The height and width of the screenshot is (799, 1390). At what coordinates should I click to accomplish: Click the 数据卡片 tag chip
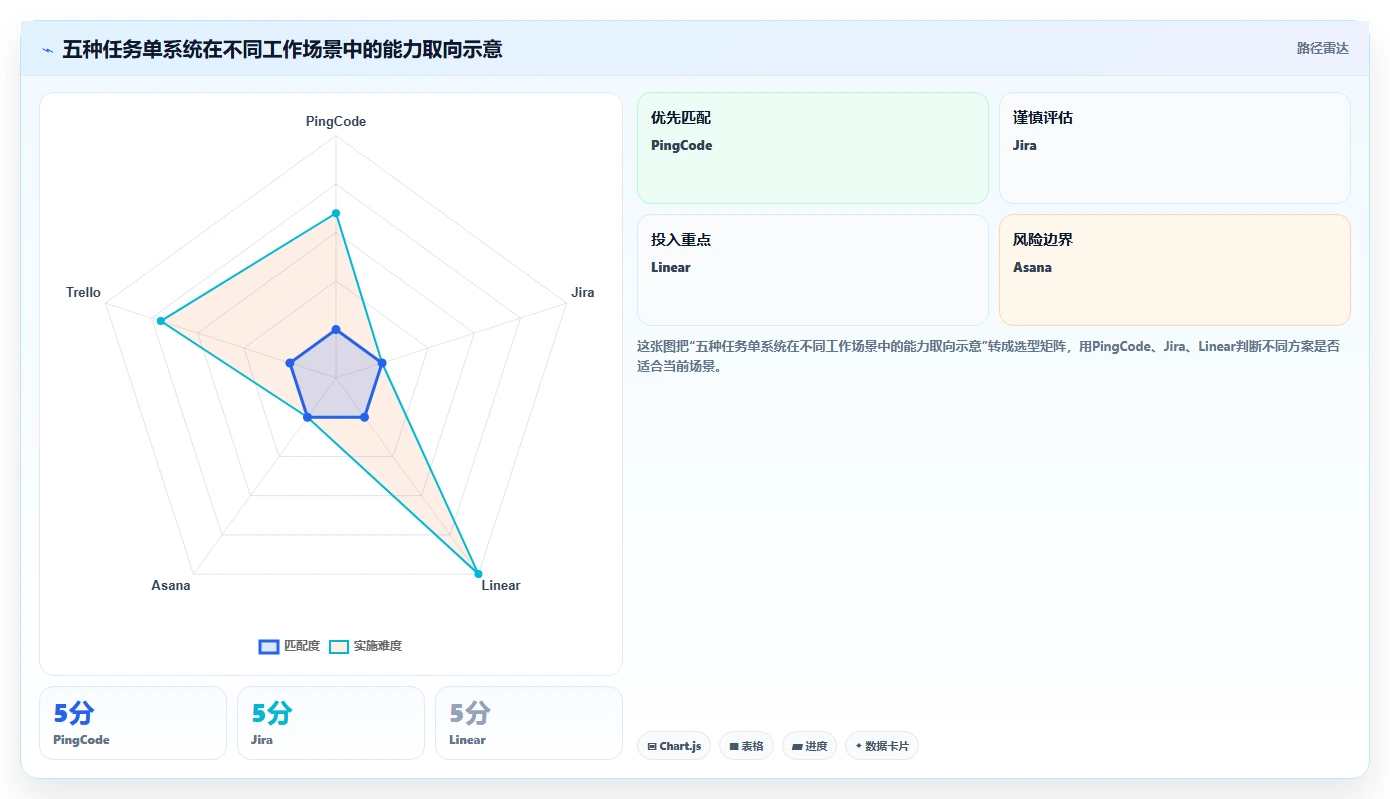coord(881,746)
